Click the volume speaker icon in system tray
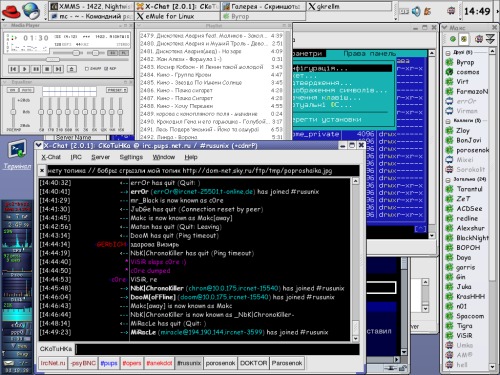500x375 pixels. click(416, 12)
